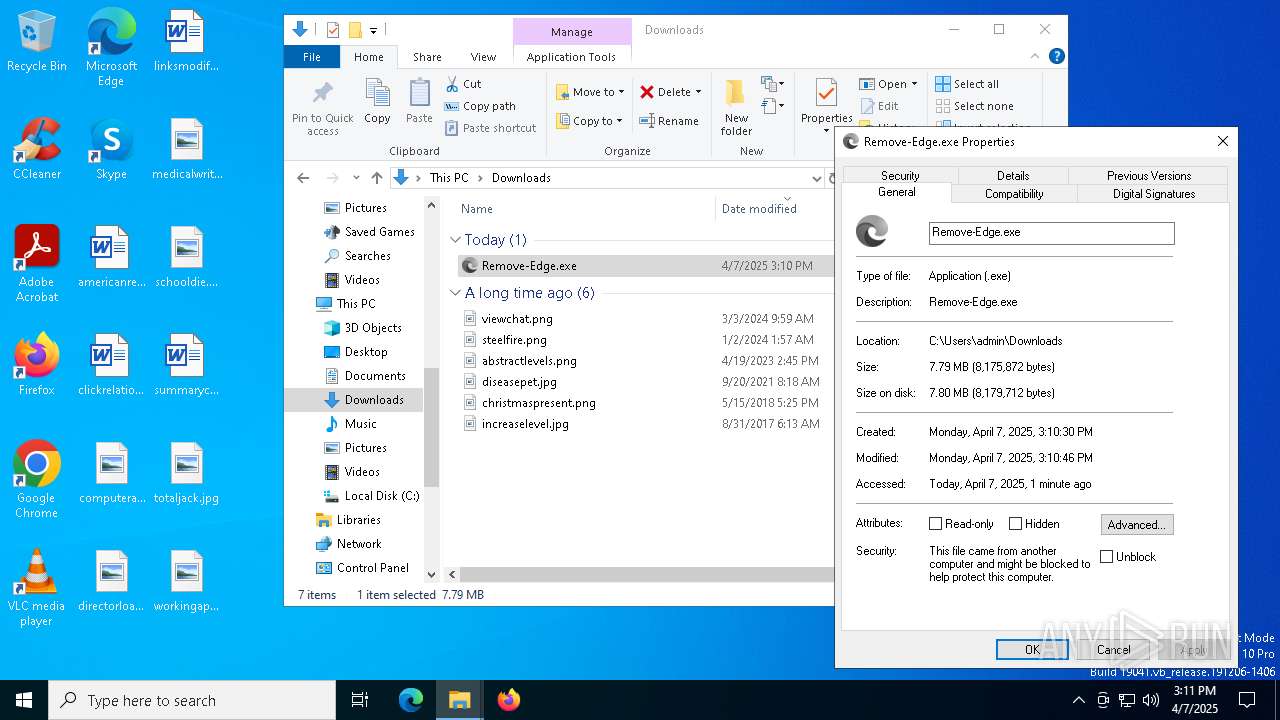1280x720 pixels.
Task: Open Microsoft Edge from the taskbar
Action: 411,700
